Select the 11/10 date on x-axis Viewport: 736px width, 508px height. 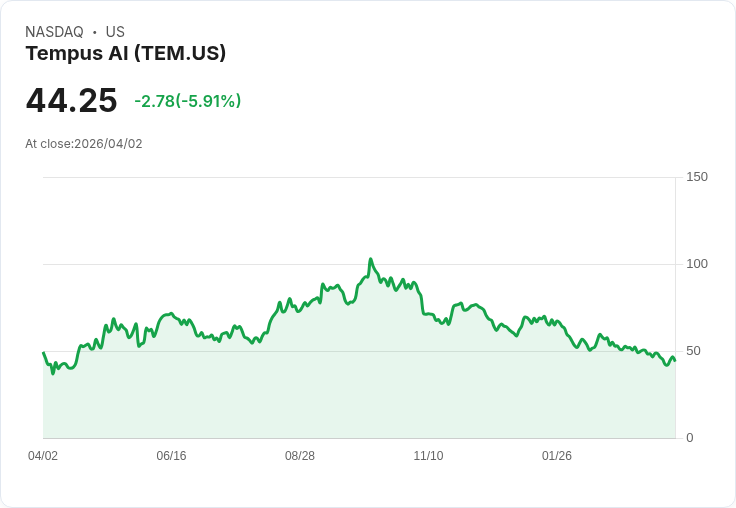point(428,456)
